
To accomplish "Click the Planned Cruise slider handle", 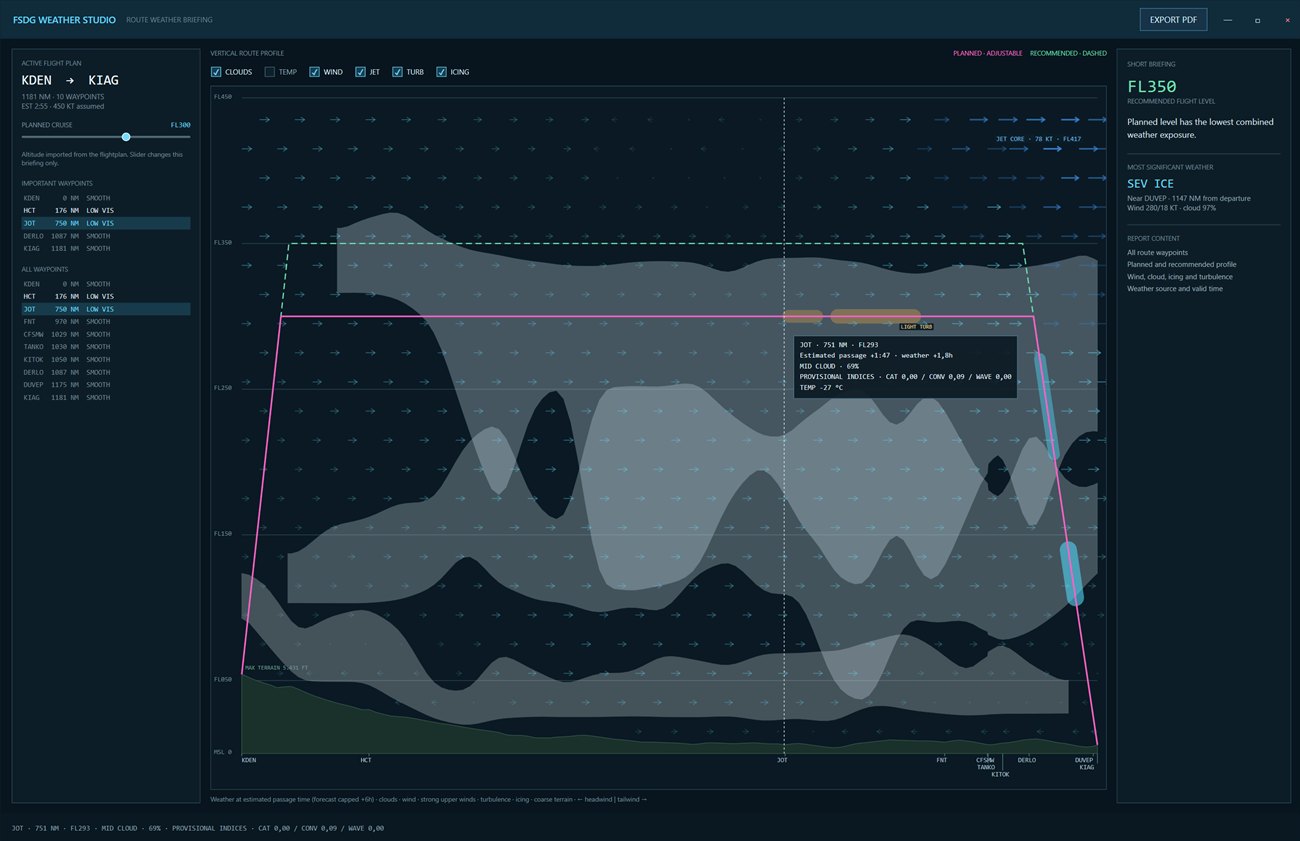I will pyautogui.click(x=126, y=136).
